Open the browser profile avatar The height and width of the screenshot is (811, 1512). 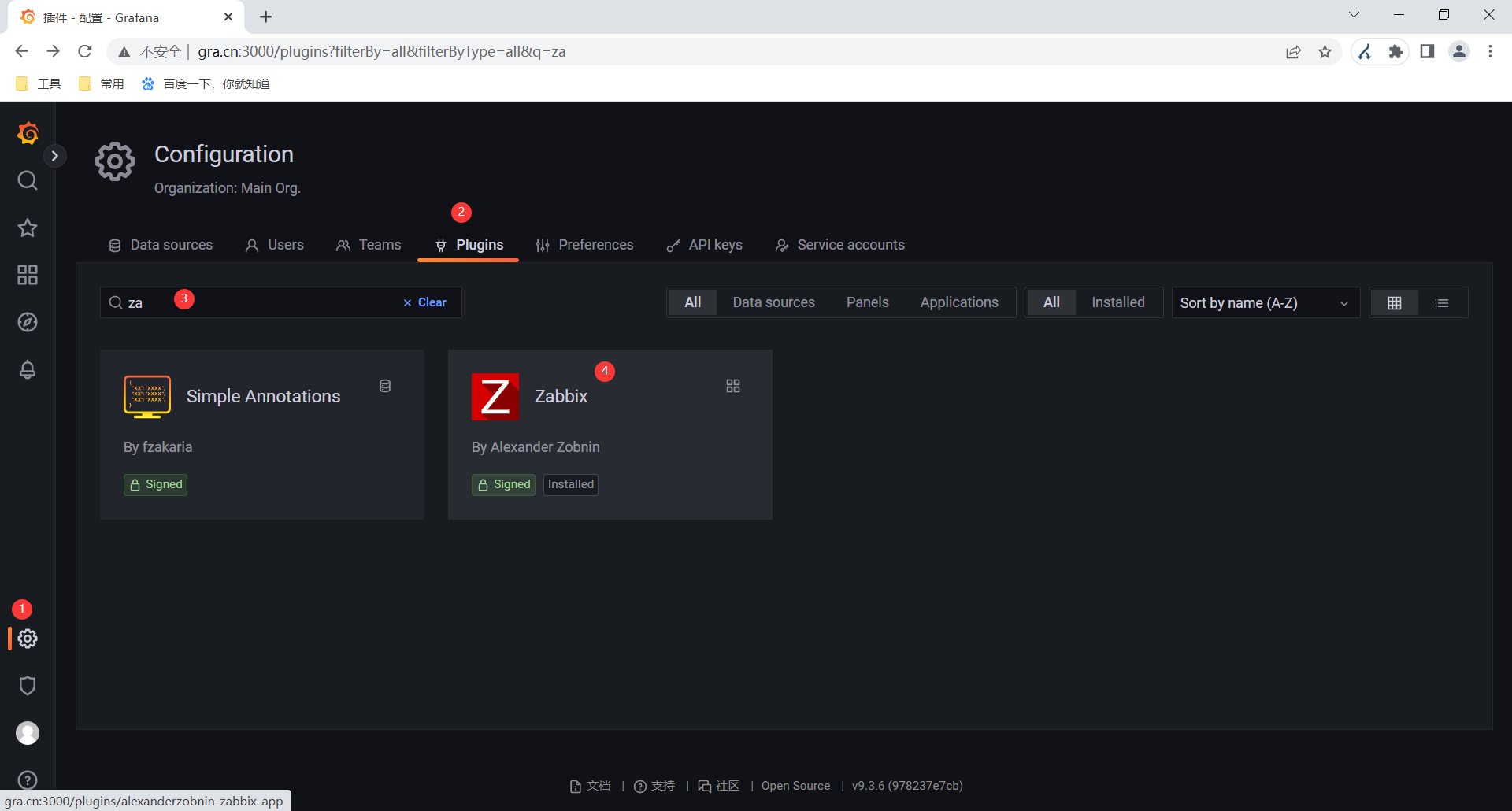1459,51
